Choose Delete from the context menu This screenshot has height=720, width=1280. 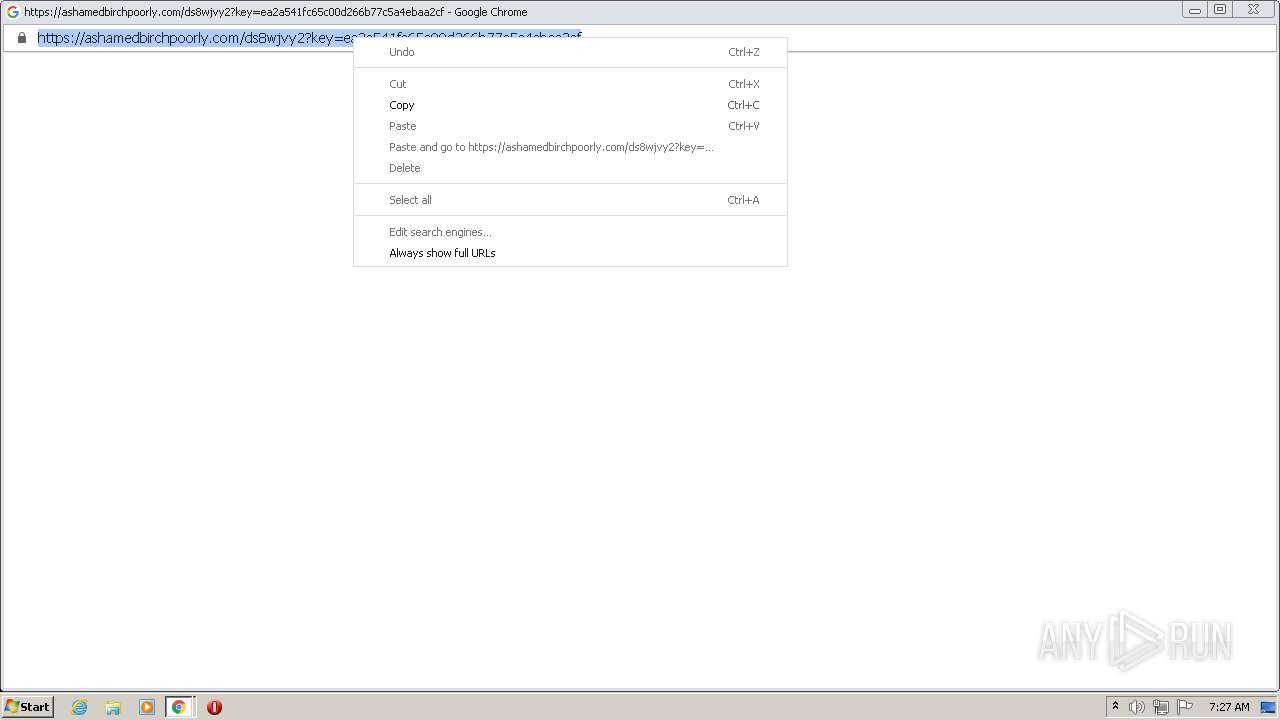tap(570, 168)
